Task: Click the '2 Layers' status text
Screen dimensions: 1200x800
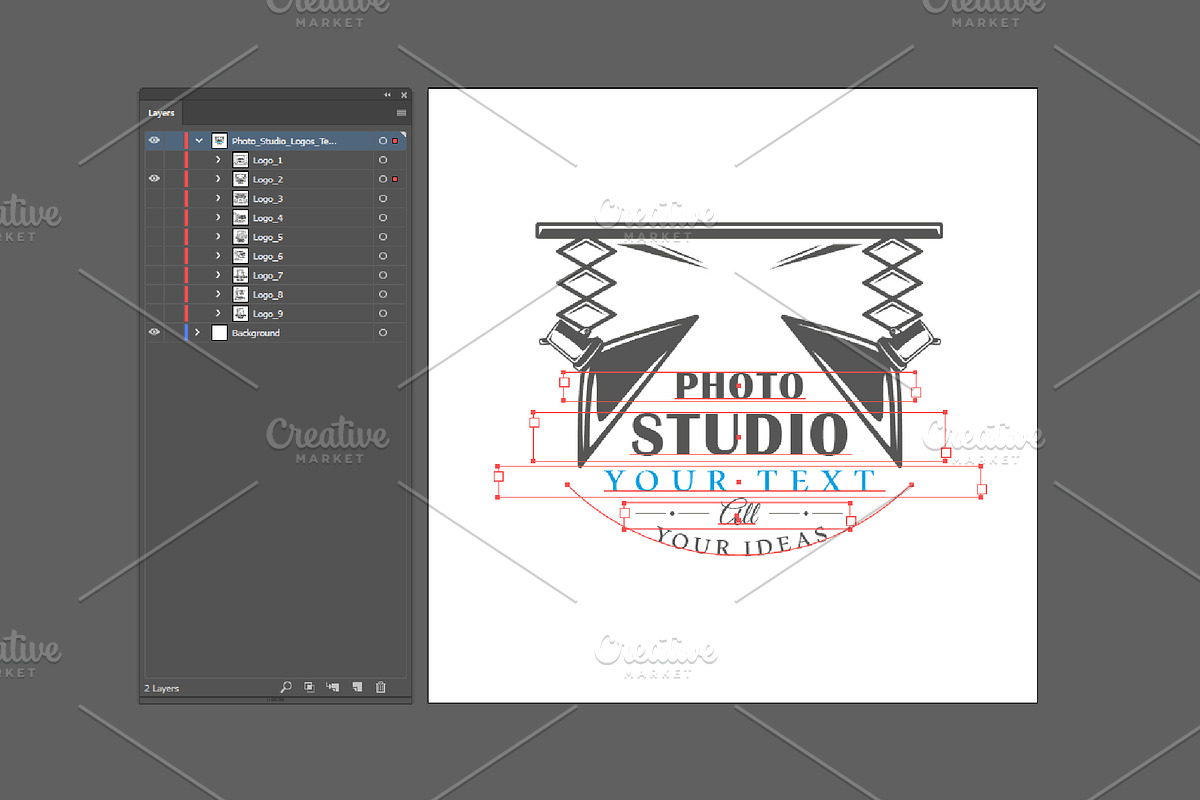Action: point(162,689)
